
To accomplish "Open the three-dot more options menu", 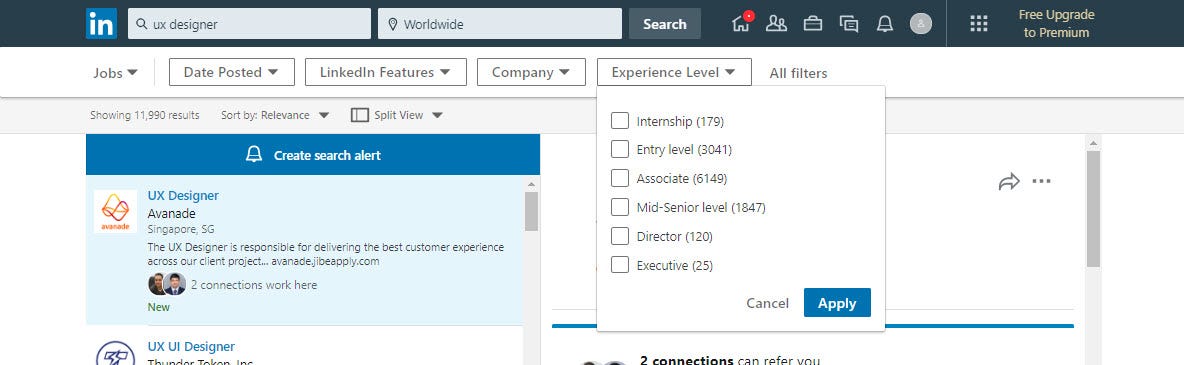I will [1041, 181].
